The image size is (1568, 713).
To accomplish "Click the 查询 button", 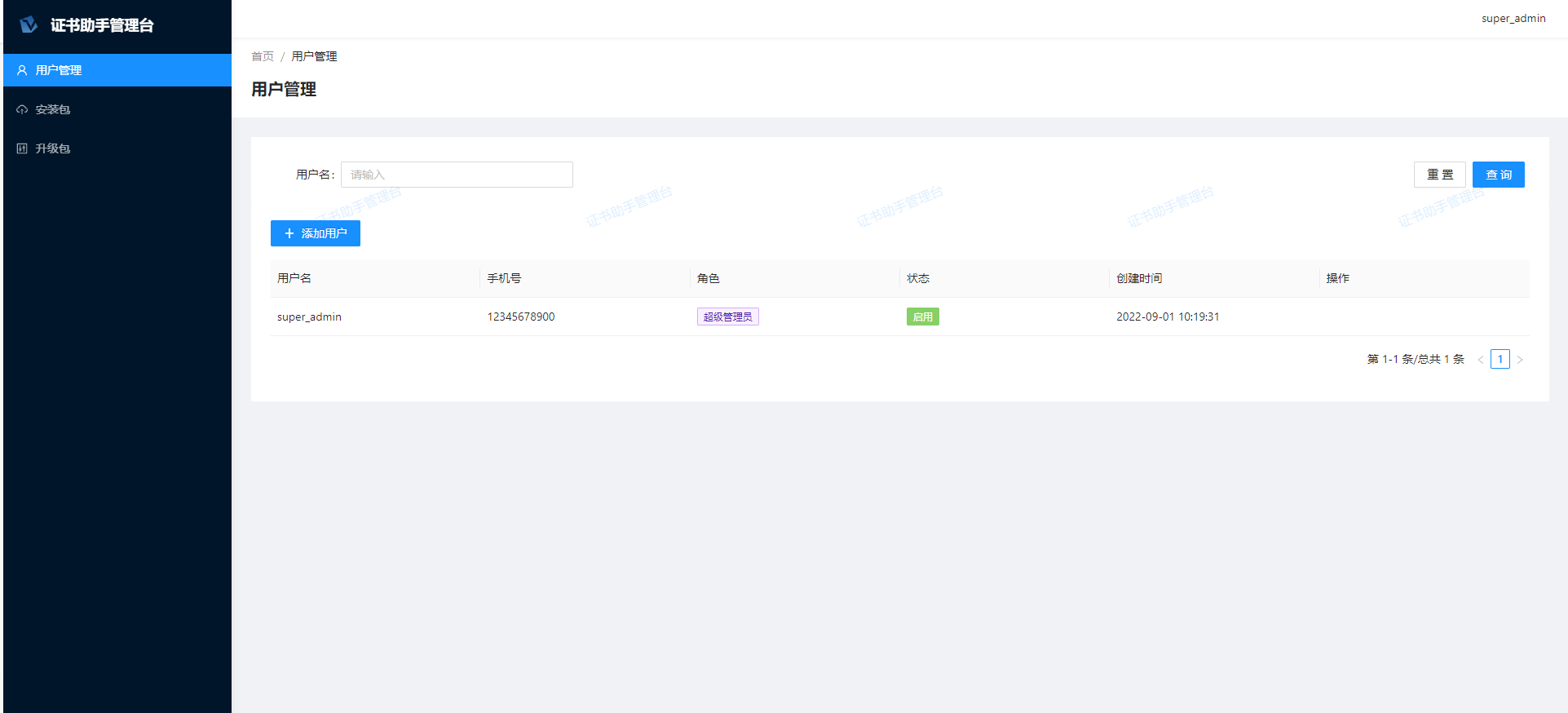I will point(1499,175).
